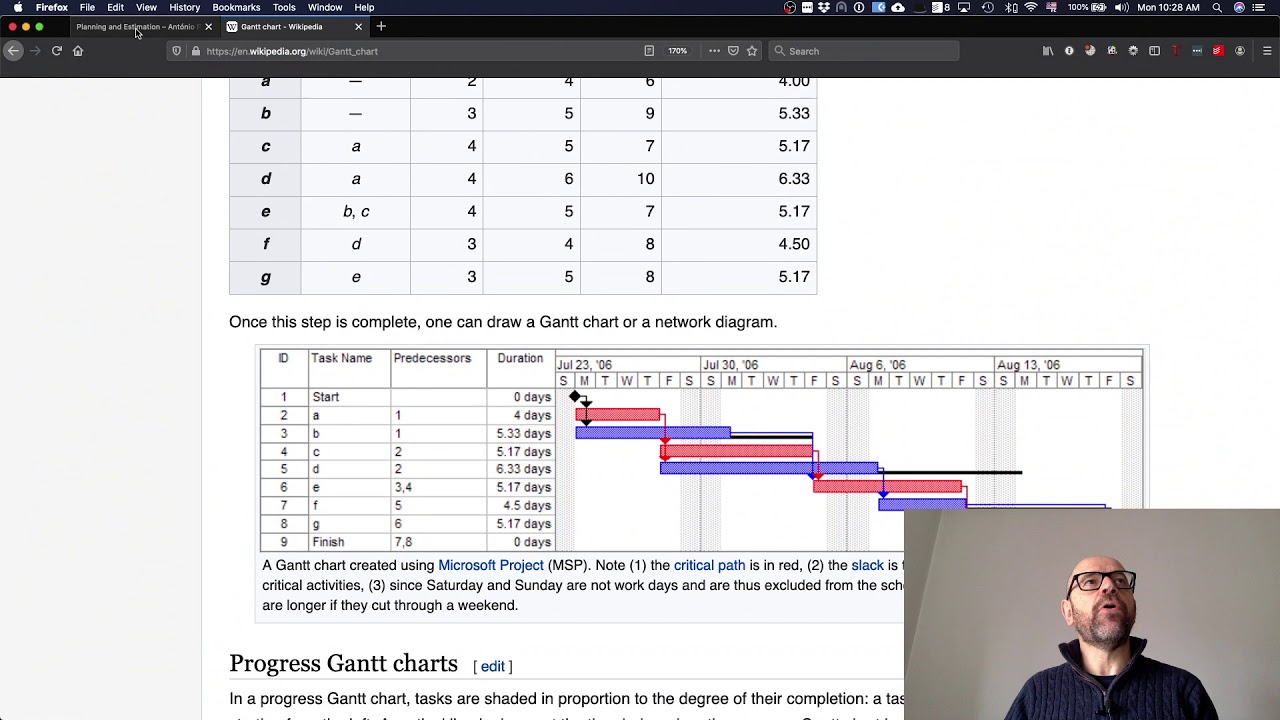Open the Library bookshelf icon
Viewport: 1280px width, 720px height.
tap(1048, 51)
